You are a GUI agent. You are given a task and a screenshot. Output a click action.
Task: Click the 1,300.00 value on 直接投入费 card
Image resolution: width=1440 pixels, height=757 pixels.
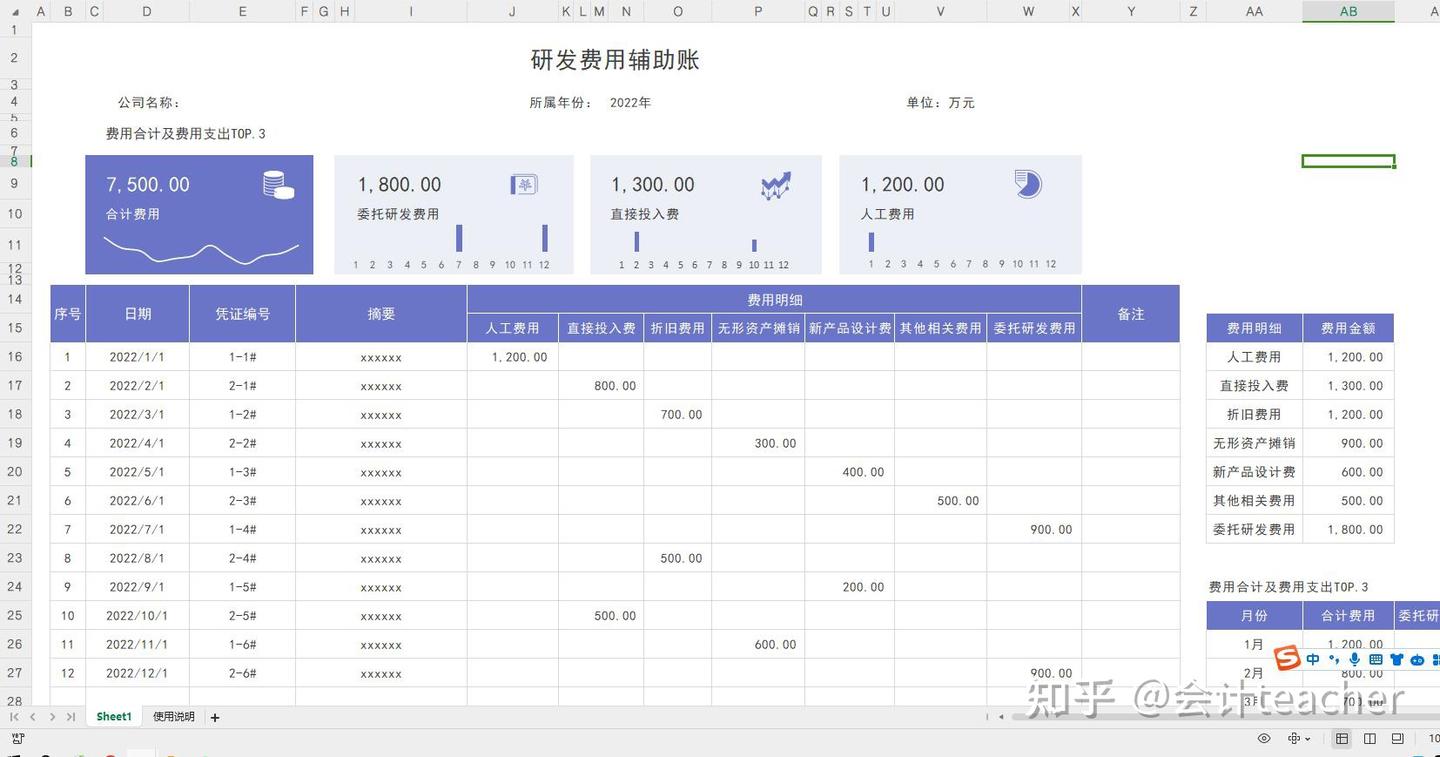click(653, 185)
